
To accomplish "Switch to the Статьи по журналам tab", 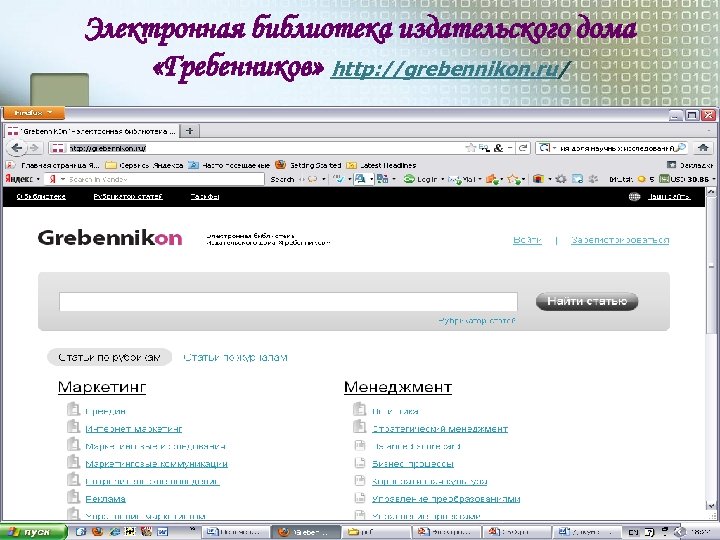I will click(235, 357).
